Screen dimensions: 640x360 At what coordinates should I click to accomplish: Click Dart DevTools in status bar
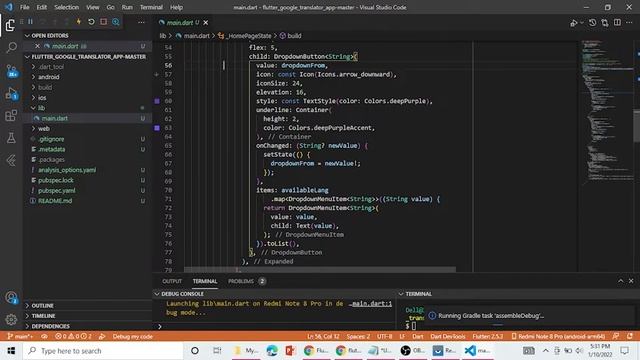coord(448,336)
